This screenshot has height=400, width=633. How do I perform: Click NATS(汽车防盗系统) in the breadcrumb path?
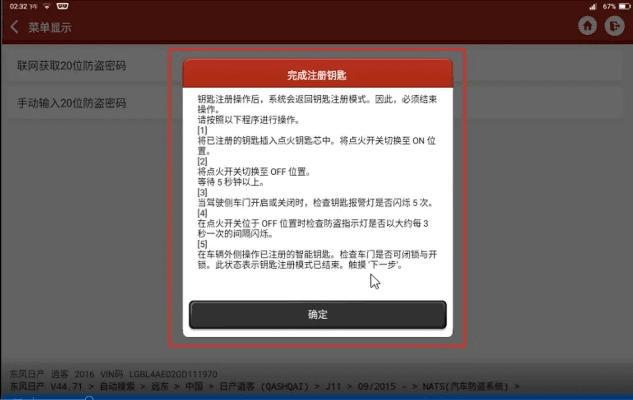point(465,387)
